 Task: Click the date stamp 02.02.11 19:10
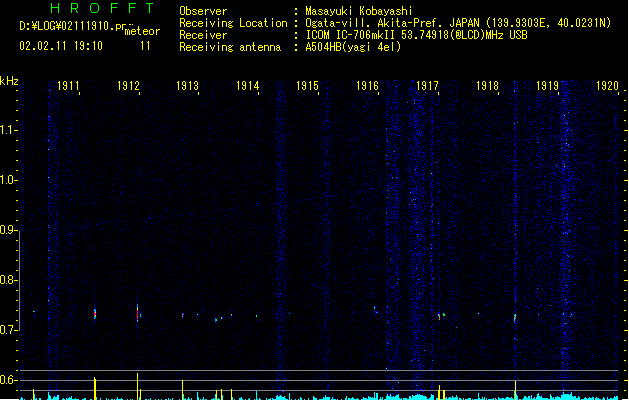[61, 46]
